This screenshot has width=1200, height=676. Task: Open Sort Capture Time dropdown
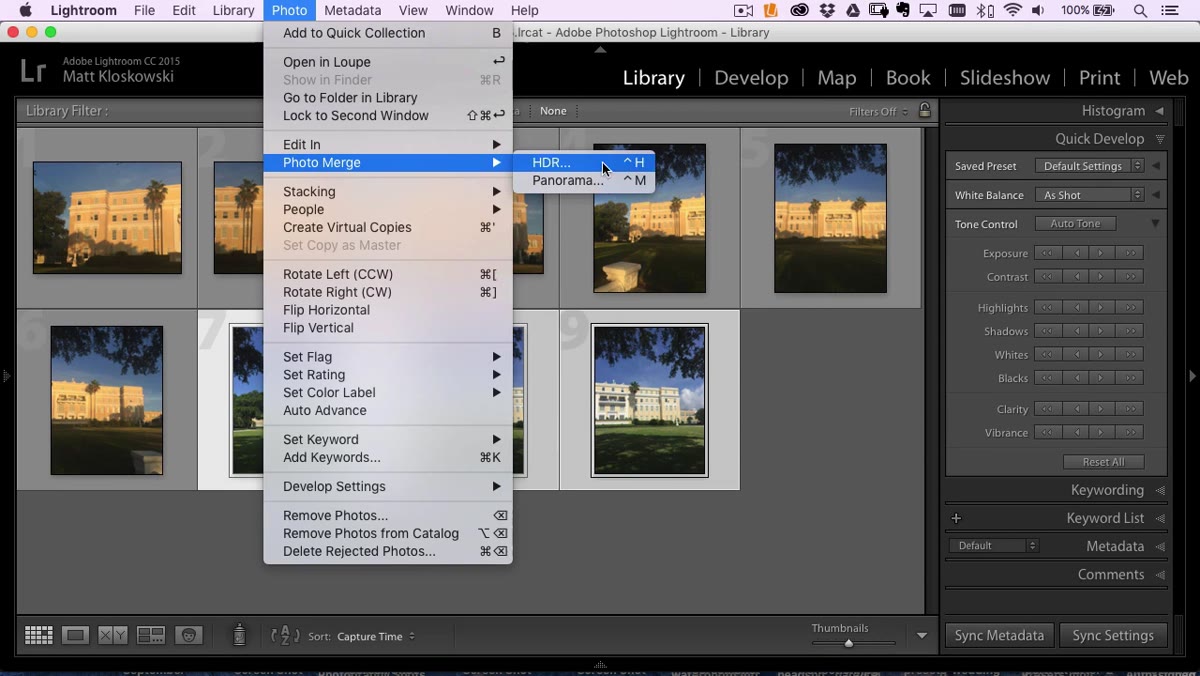375,636
